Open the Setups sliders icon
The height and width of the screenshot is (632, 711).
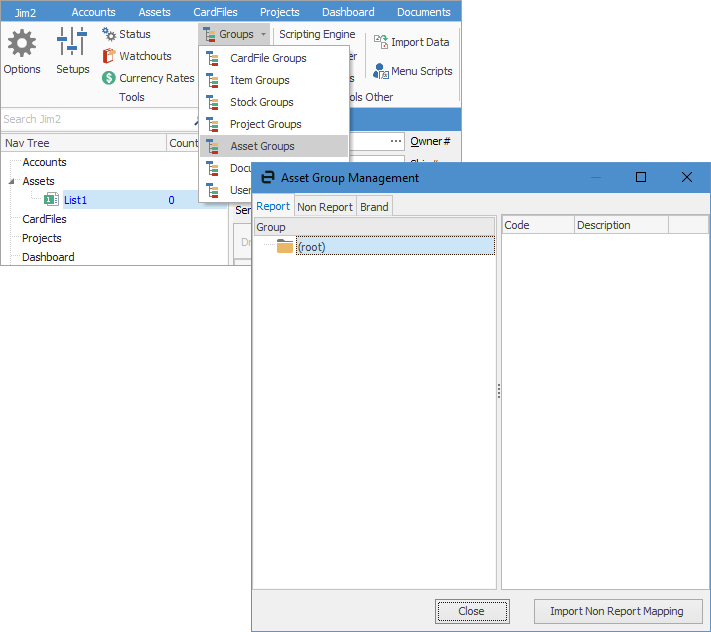click(72, 41)
